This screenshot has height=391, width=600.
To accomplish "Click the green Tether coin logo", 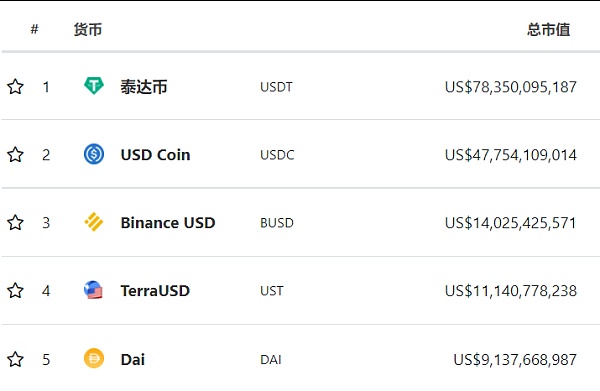I will [x=94, y=86].
